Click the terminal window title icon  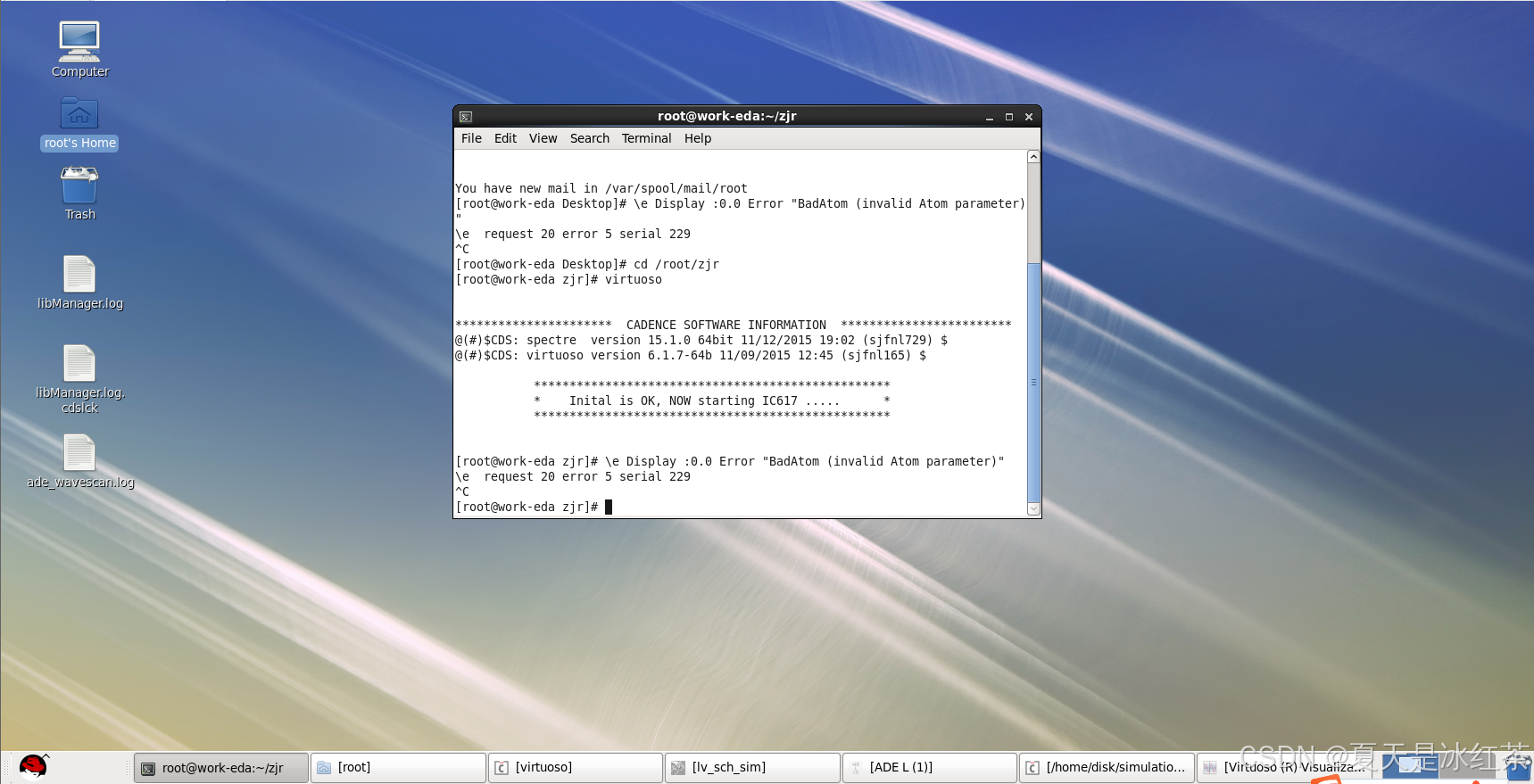pyautogui.click(x=466, y=117)
